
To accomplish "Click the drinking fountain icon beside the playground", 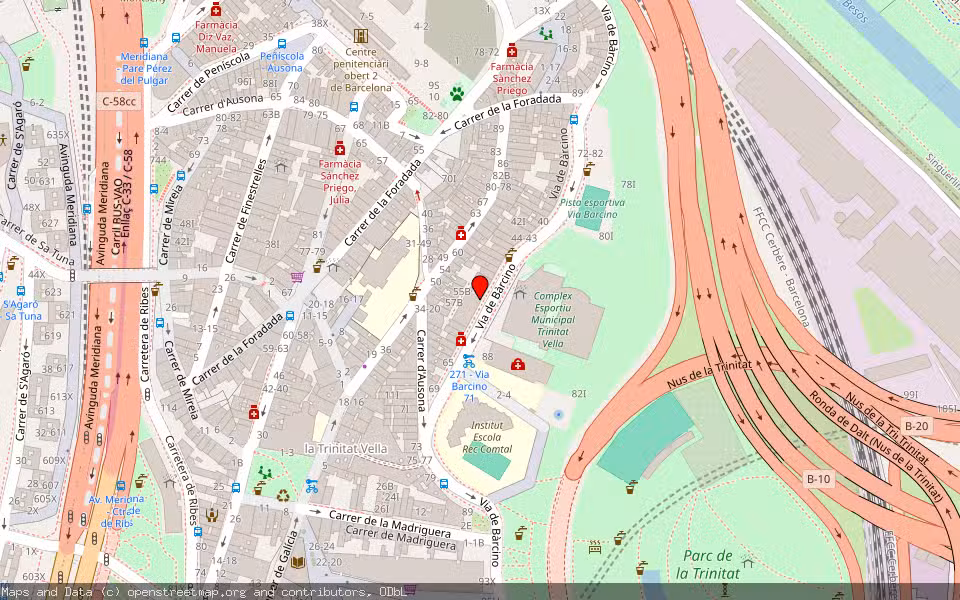I will (261, 484).
